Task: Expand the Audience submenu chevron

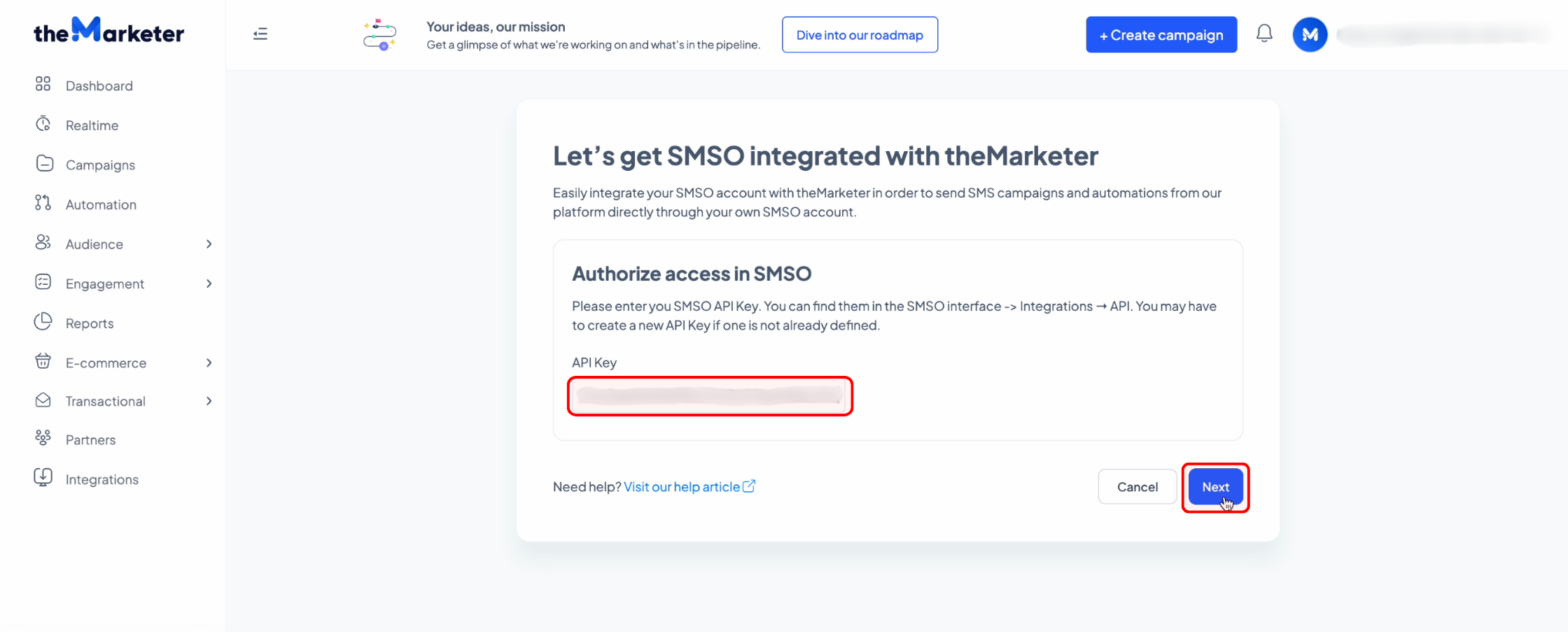Action: tap(209, 244)
